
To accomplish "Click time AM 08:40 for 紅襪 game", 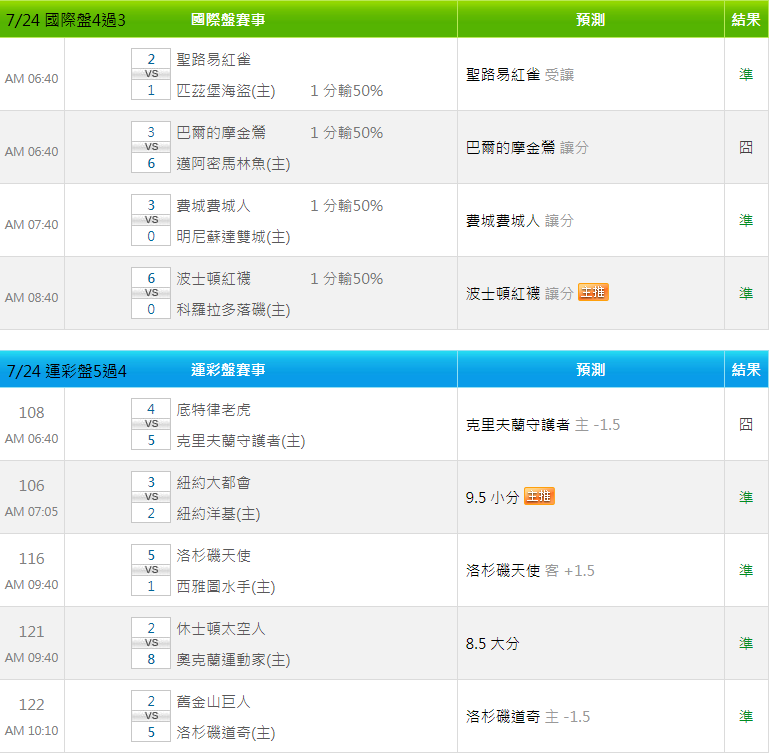I will 31,298.
